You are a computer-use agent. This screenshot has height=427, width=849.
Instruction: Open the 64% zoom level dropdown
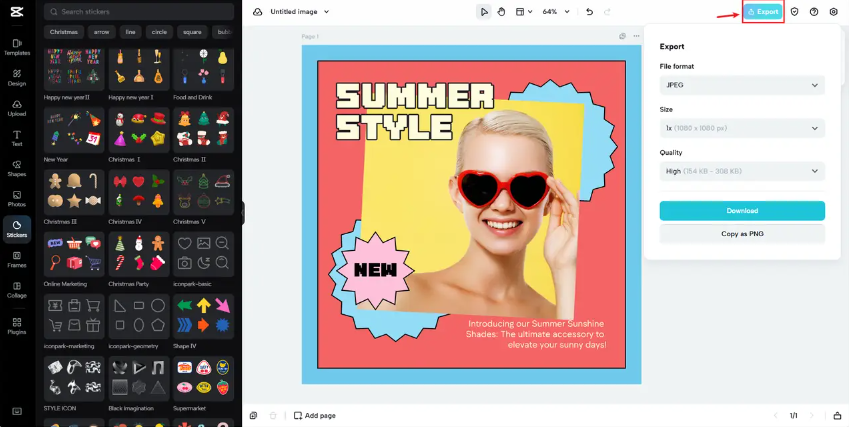tap(556, 12)
